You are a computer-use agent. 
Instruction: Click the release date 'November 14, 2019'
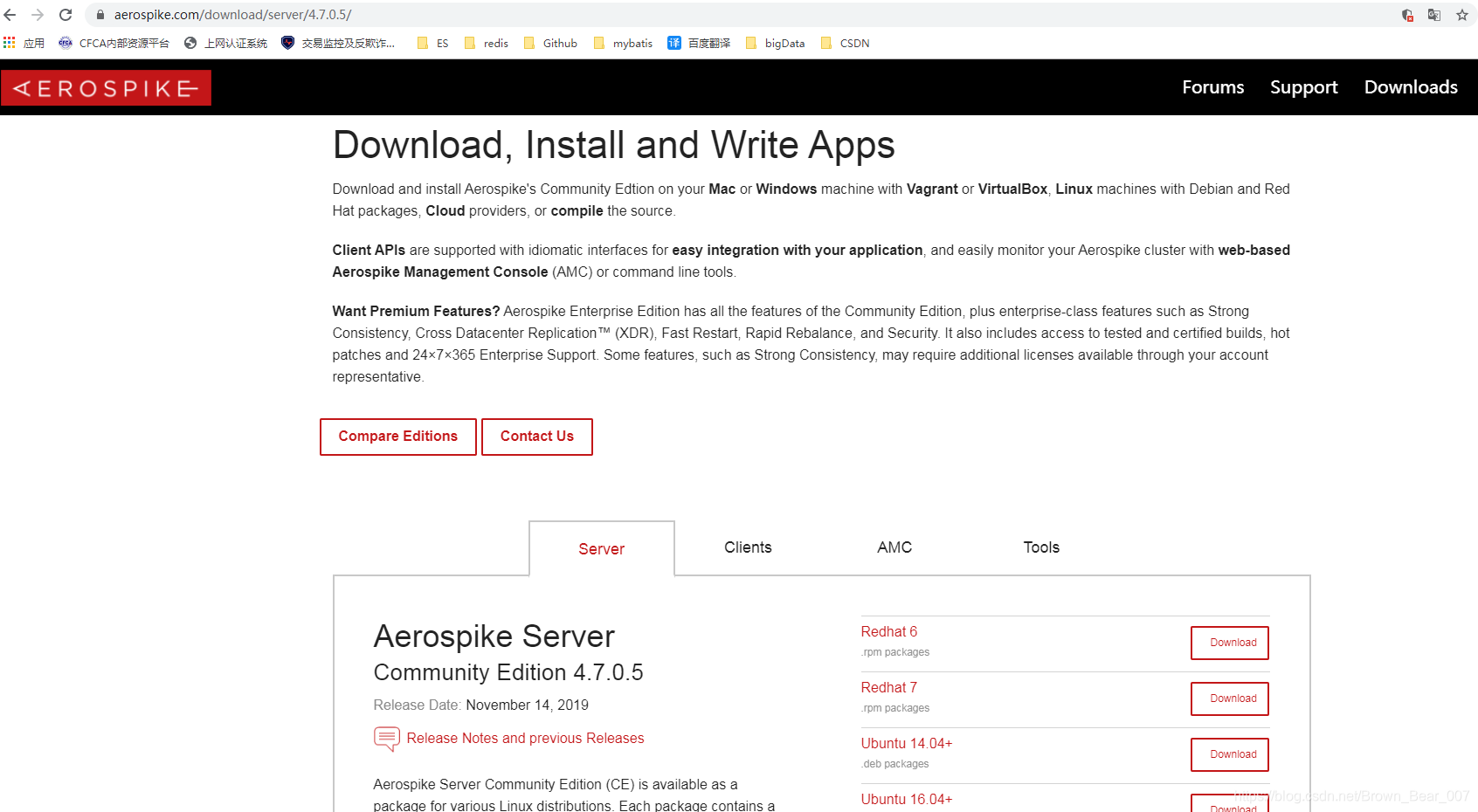pyautogui.click(x=527, y=705)
